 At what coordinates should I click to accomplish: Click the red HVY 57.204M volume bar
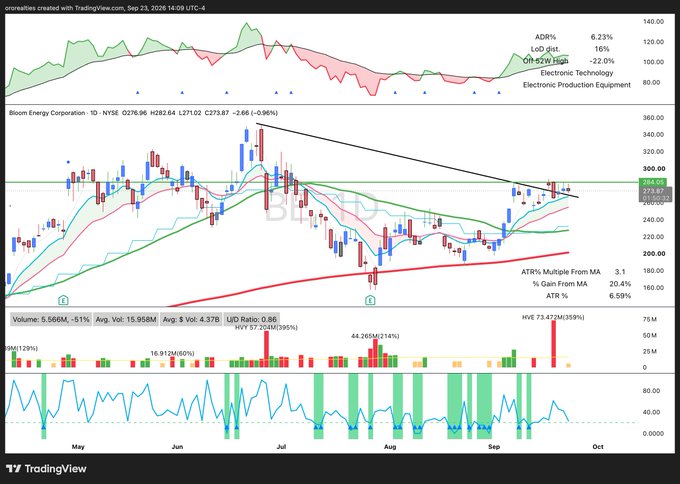(266, 349)
